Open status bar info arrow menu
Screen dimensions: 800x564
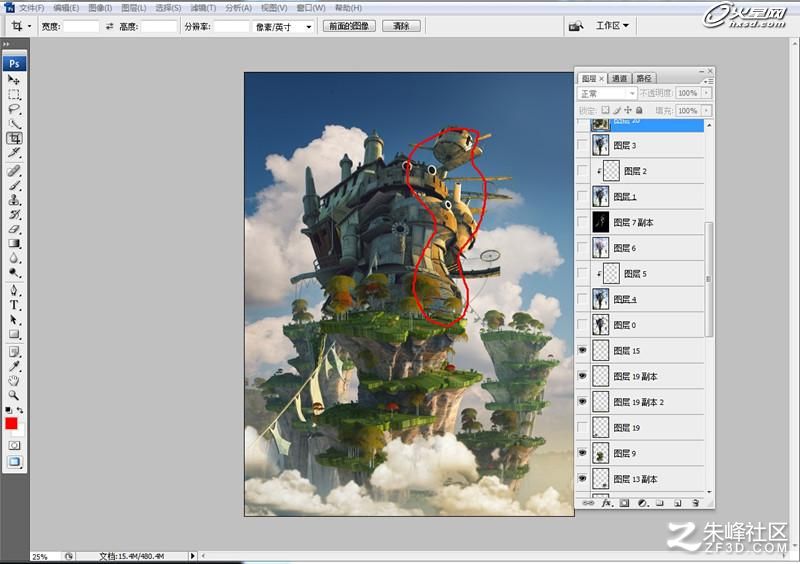[192, 556]
